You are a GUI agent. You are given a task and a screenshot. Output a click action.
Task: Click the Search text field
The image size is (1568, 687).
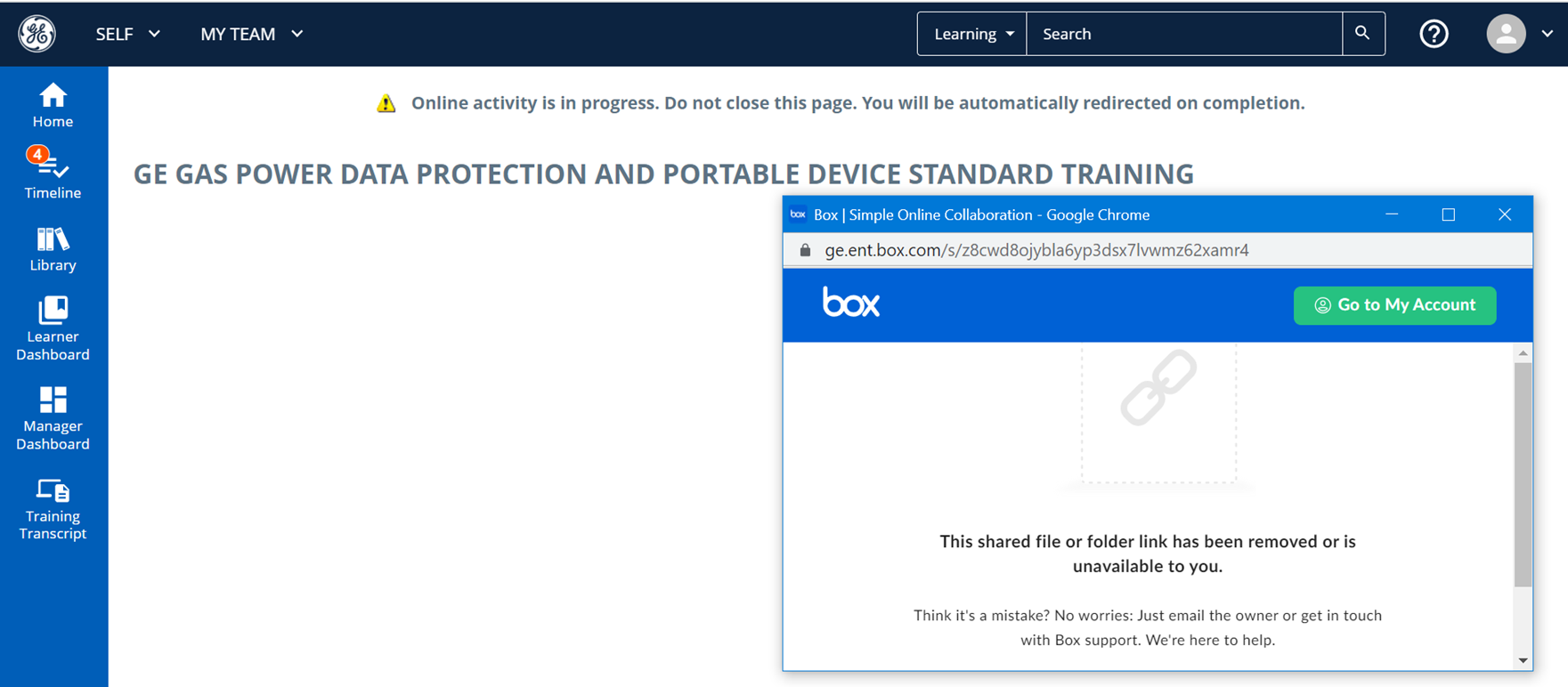pyautogui.click(x=1184, y=34)
